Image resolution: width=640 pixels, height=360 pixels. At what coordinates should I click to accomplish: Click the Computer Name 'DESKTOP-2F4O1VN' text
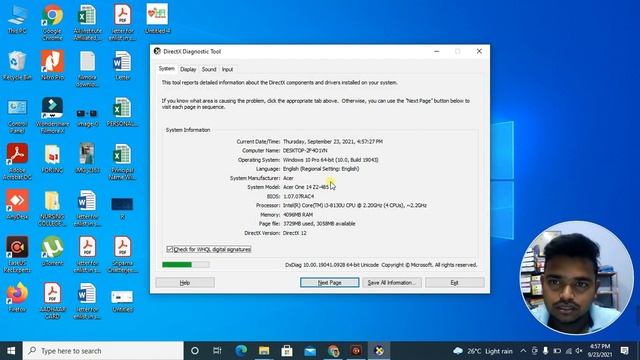[x=305, y=150]
